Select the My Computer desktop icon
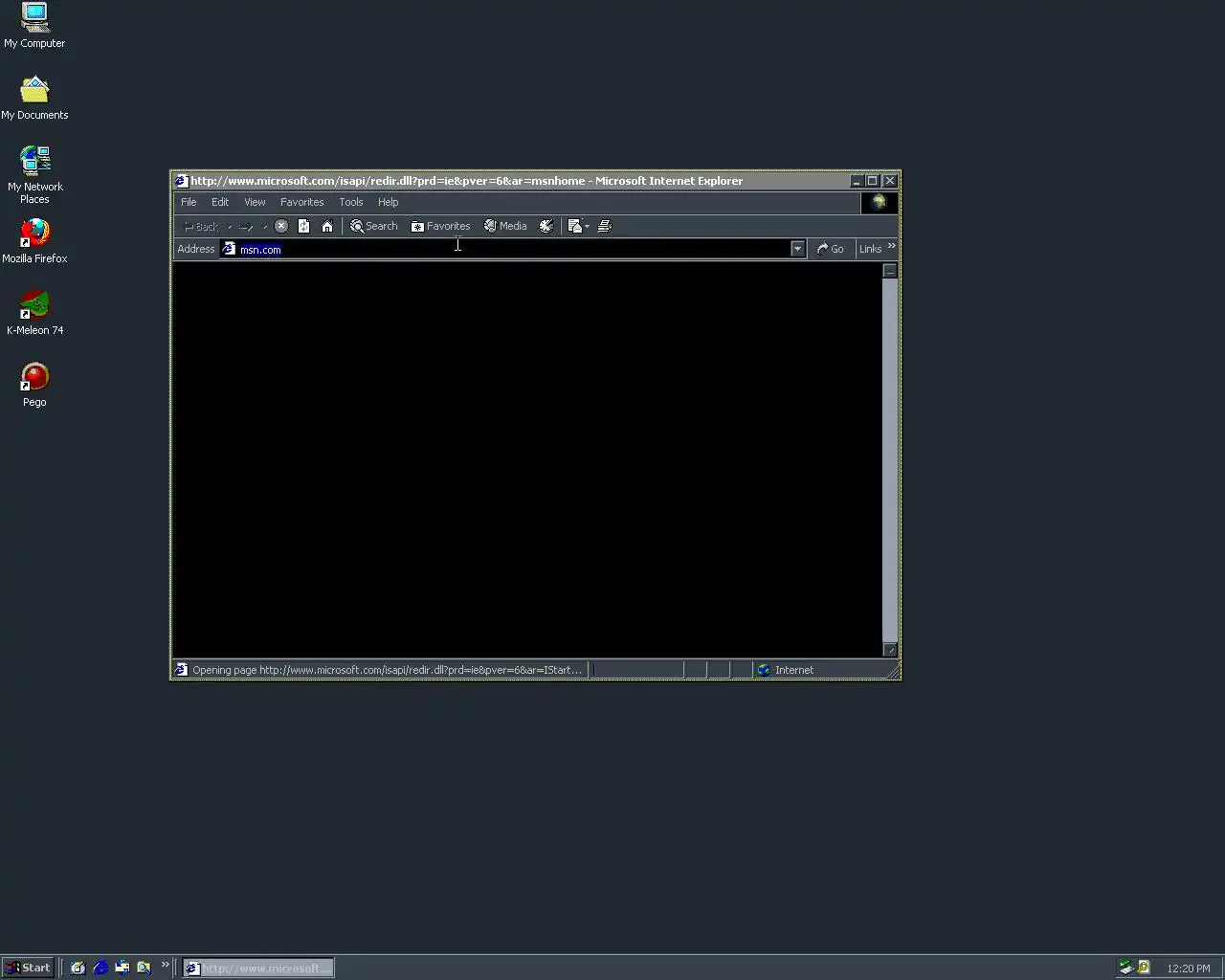Image resolution: width=1225 pixels, height=980 pixels. pyautogui.click(x=34, y=26)
